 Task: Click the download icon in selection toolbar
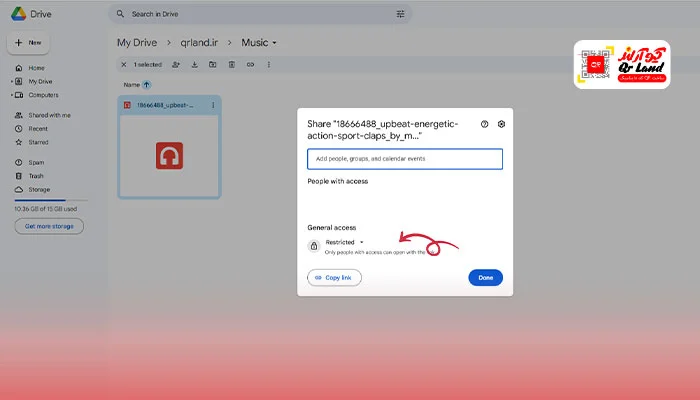click(x=194, y=65)
